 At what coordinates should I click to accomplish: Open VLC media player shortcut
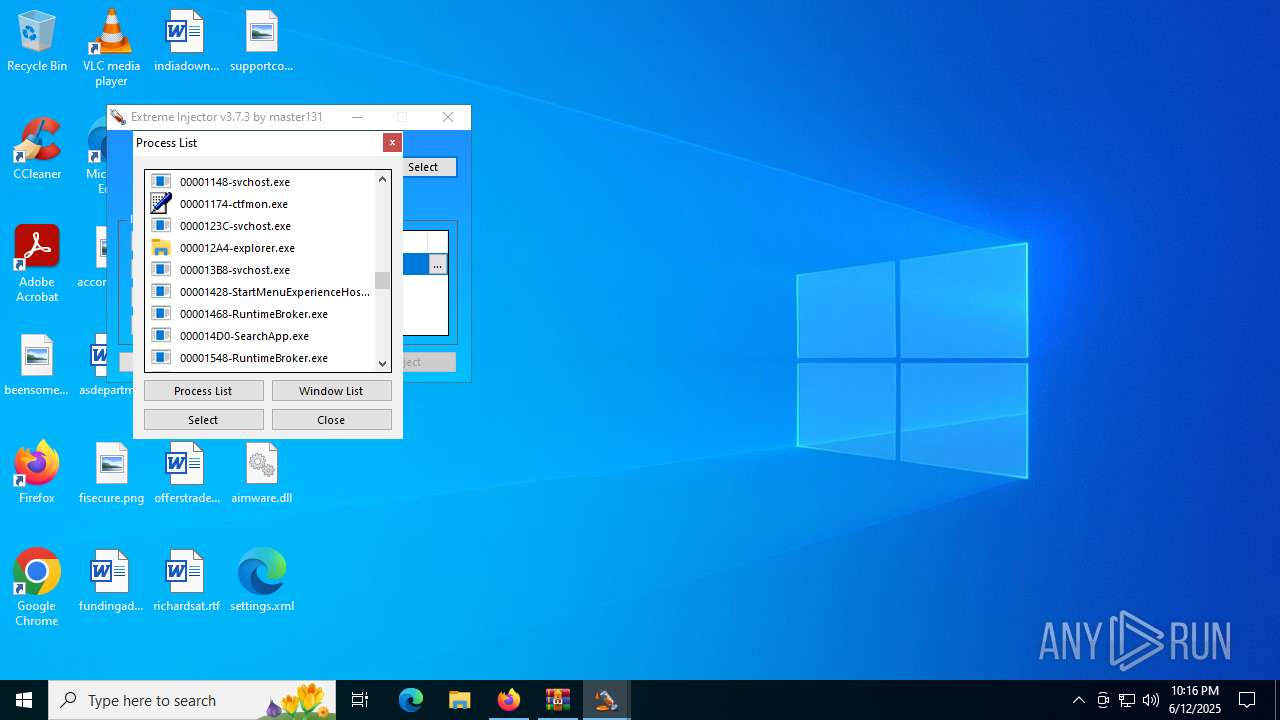point(111,48)
